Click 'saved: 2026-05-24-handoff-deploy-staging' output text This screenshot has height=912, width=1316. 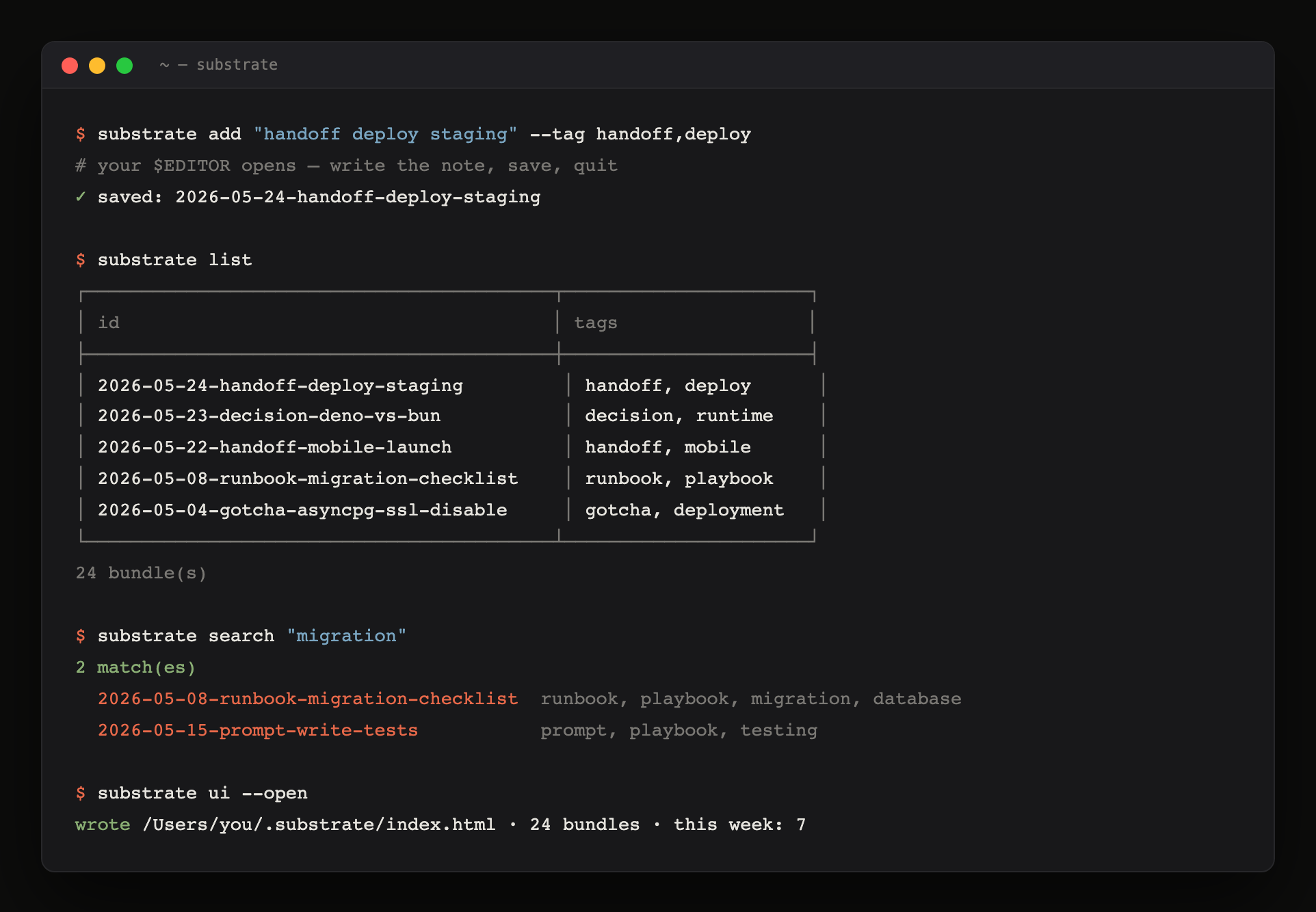click(319, 197)
